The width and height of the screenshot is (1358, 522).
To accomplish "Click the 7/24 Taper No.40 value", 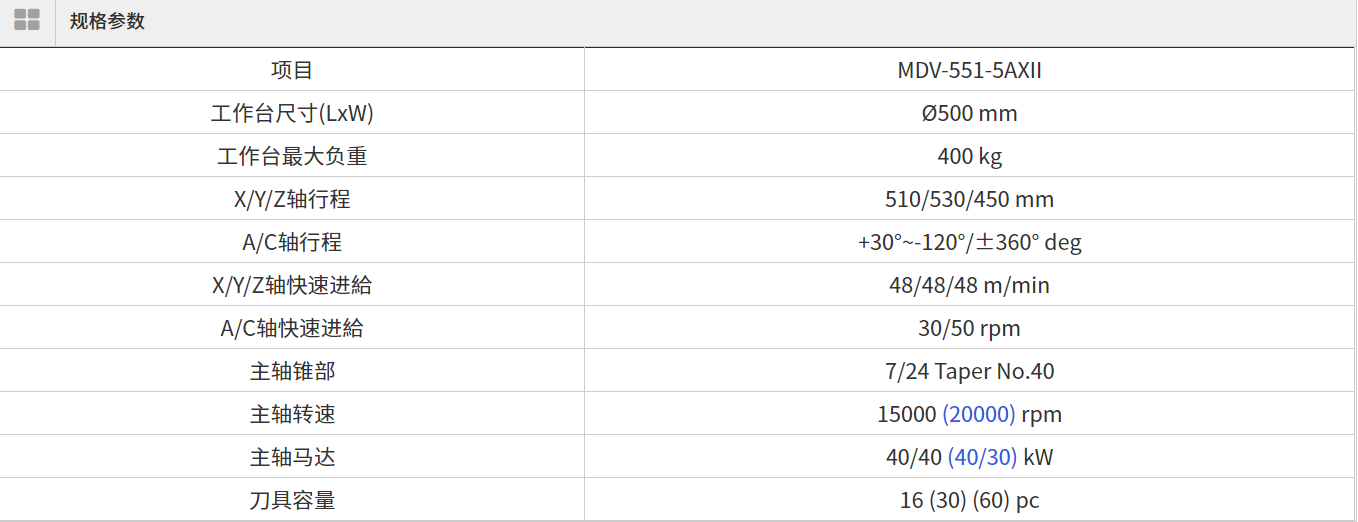I will click(x=969, y=371).
